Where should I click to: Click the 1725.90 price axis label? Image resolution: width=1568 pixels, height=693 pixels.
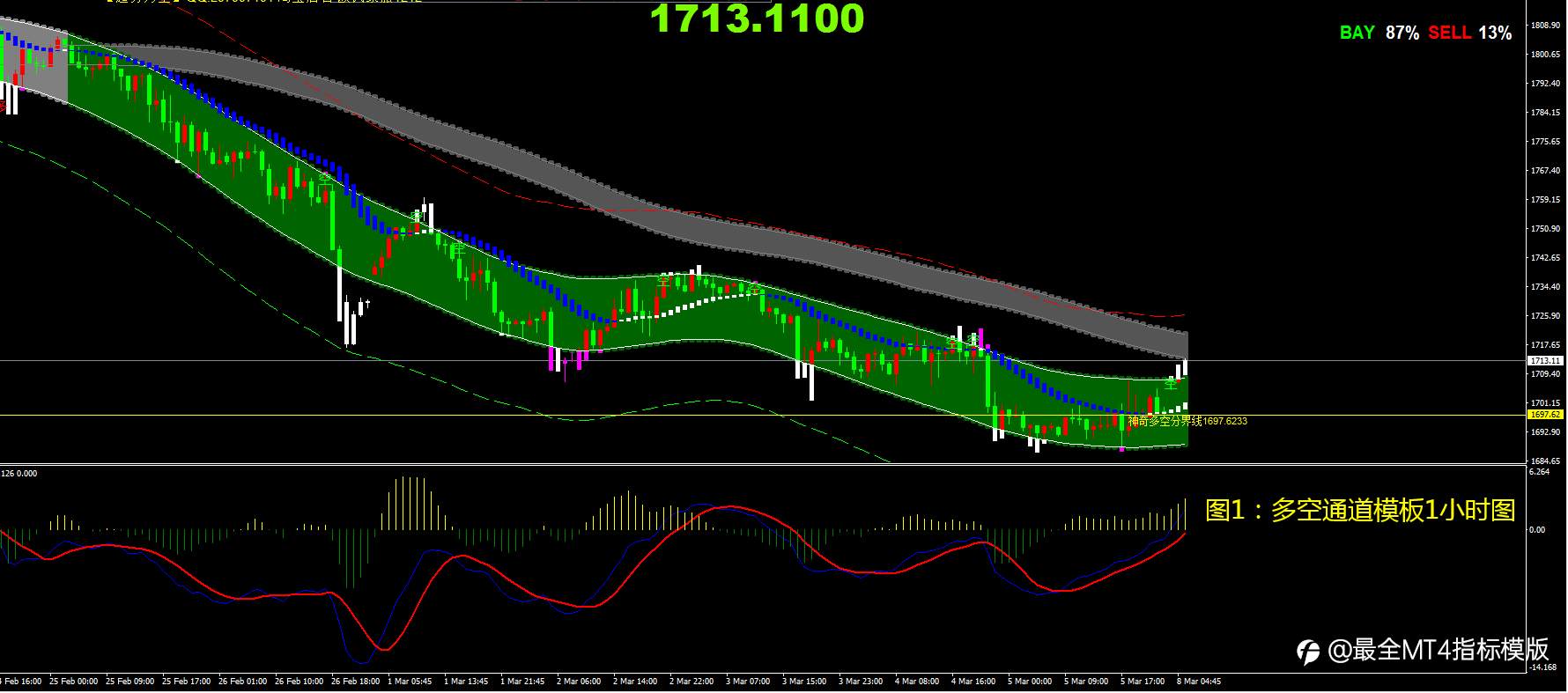tap(1546, 316)
